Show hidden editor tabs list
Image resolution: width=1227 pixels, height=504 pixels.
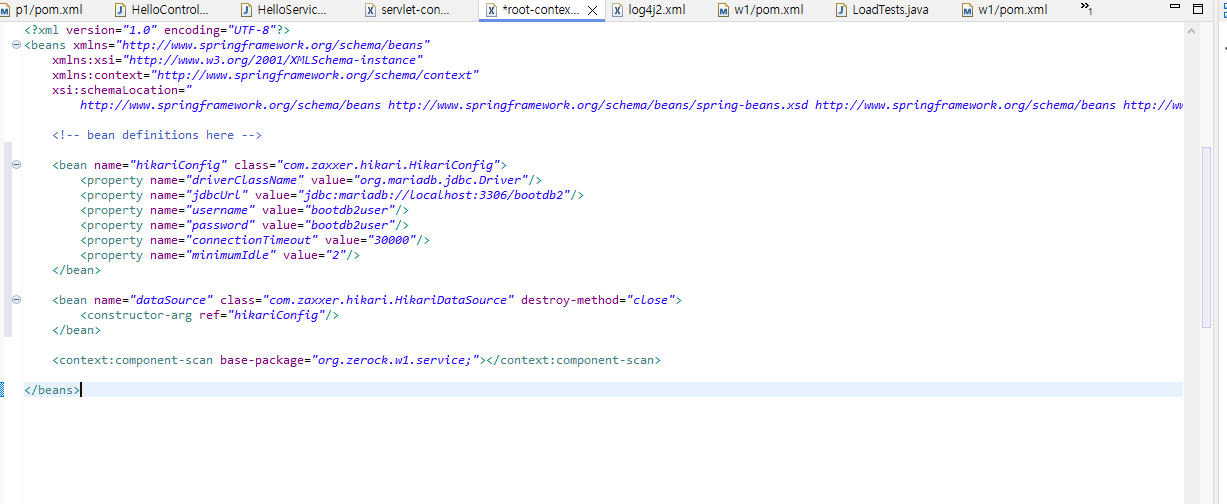click(1086, 8)
